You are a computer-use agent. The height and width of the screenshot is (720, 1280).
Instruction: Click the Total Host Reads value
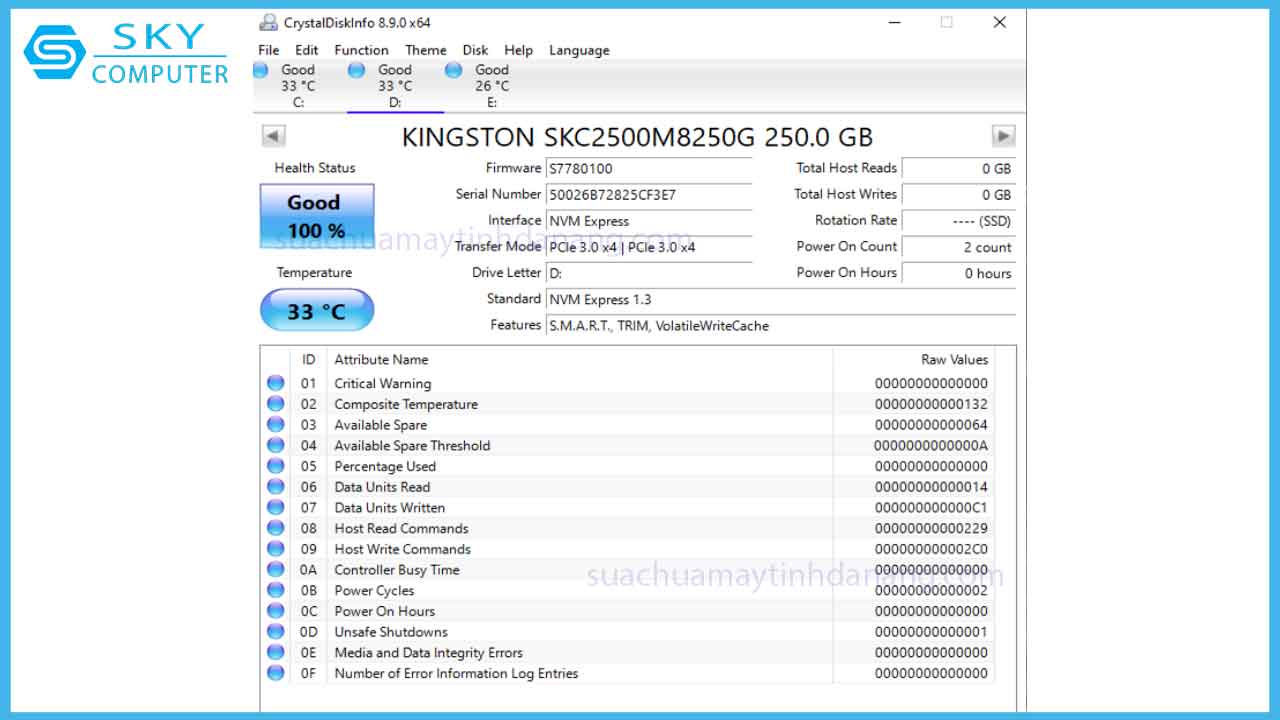click(x=959, y=169)
